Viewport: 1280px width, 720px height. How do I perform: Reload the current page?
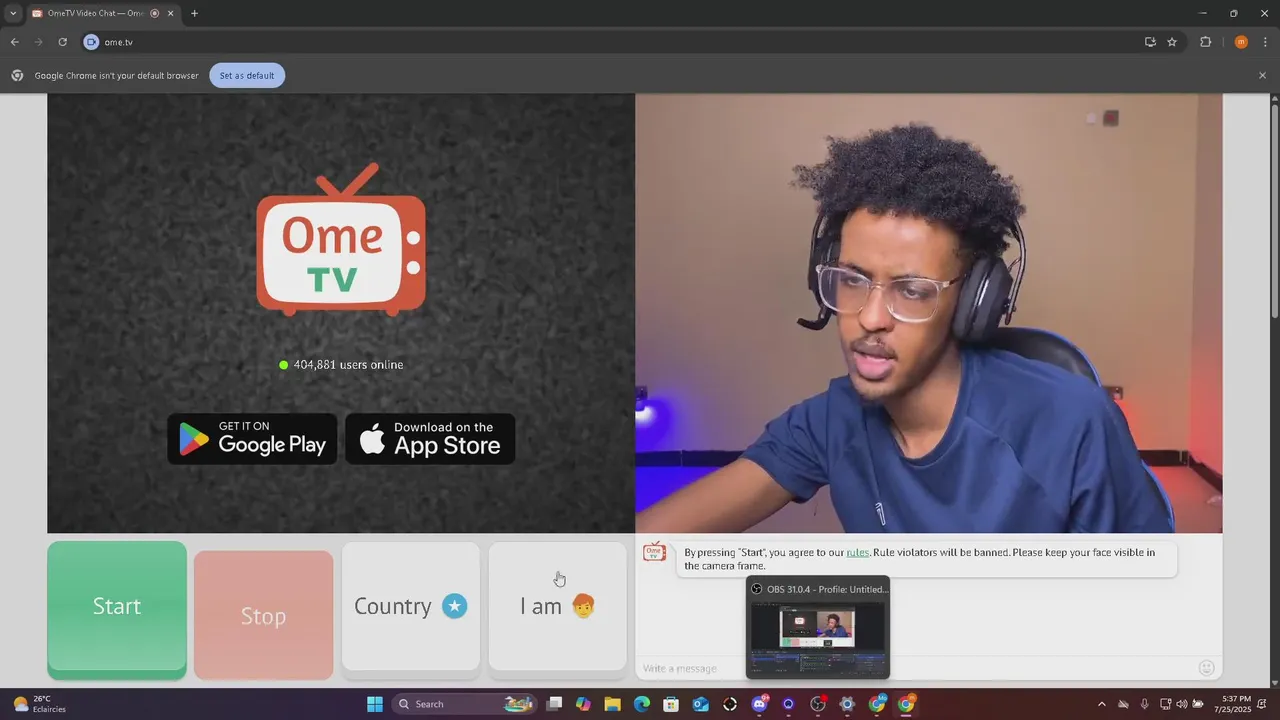pyautogui.click(x=62, y=42)
